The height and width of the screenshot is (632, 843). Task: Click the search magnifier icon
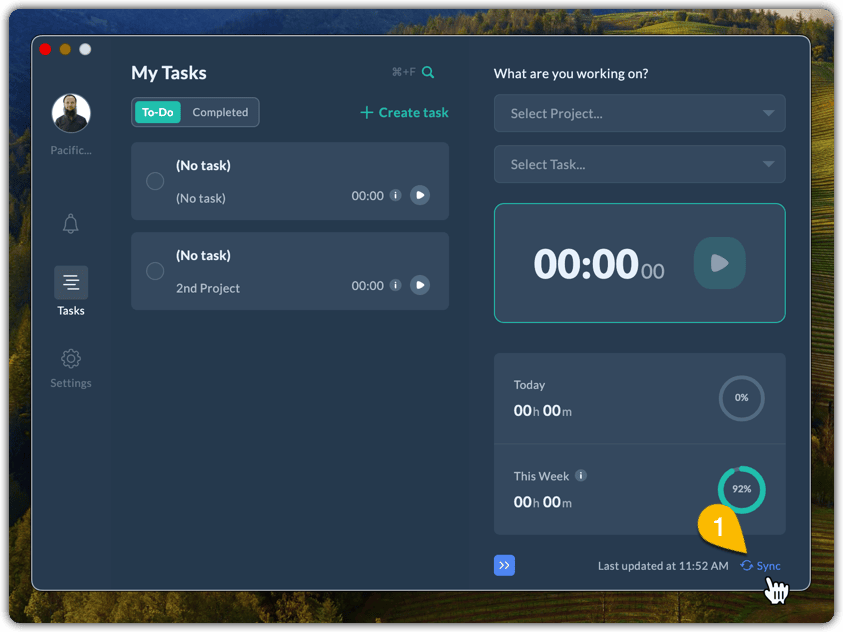point(428,72)
